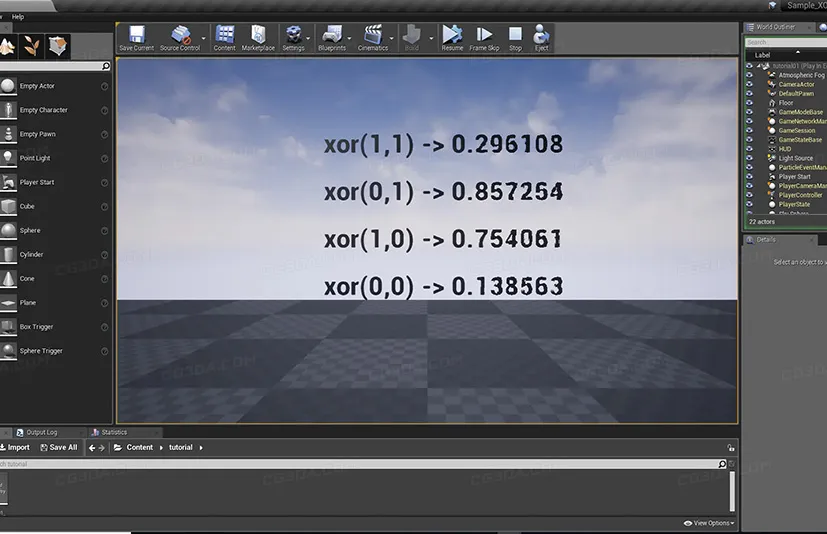Select the Cube placement icon

pyautogui.click(x=8, y=206)
